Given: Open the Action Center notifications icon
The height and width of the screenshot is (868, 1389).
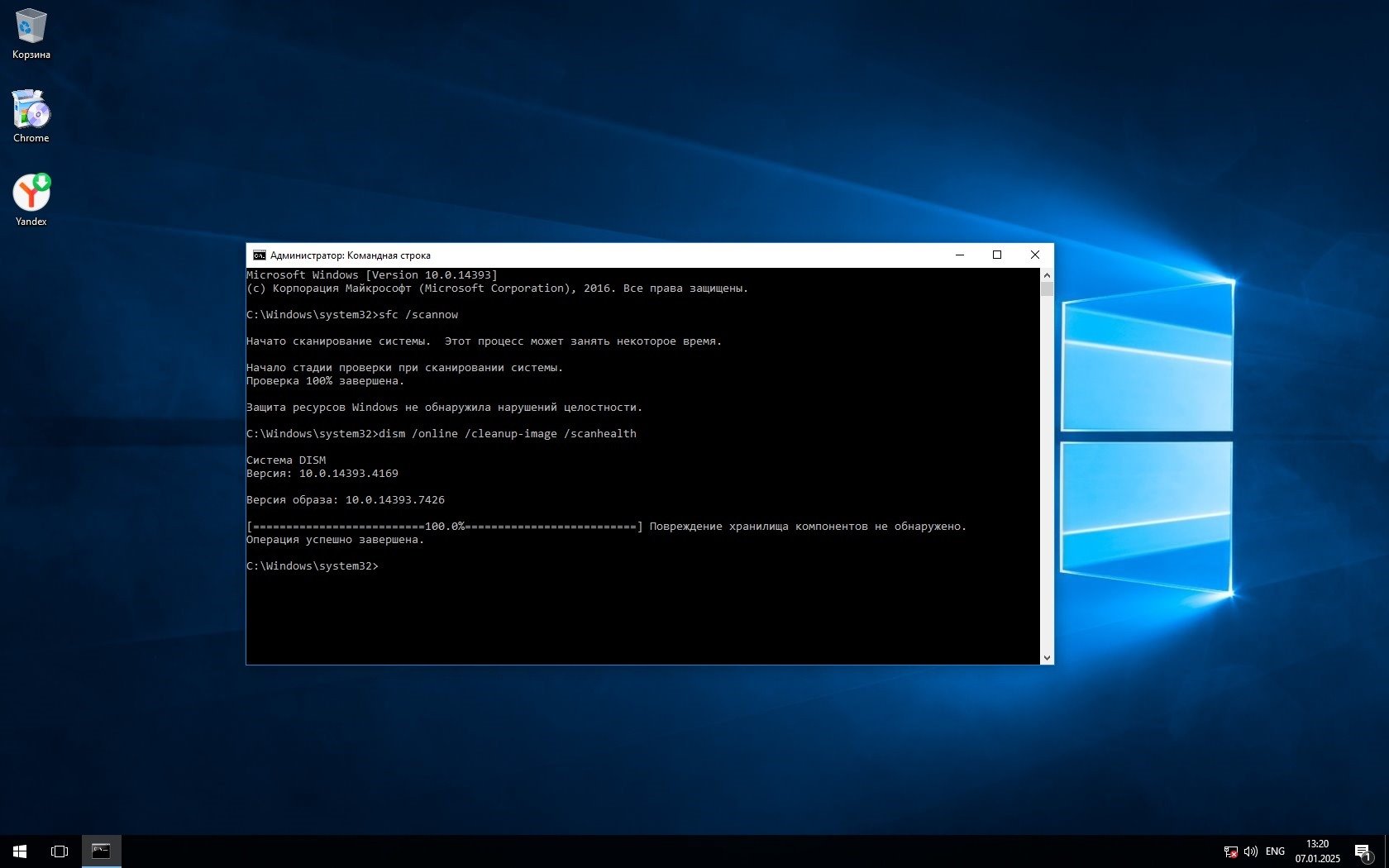Looking at the screenshot, I should pos(1363,851).
